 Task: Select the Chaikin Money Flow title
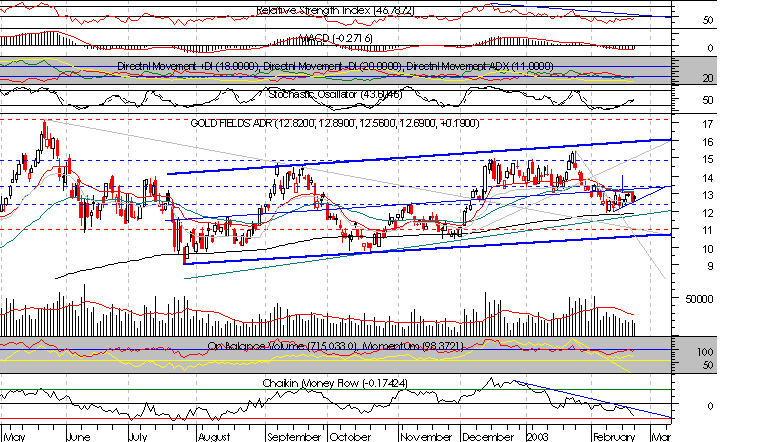[x=335, y=383]
